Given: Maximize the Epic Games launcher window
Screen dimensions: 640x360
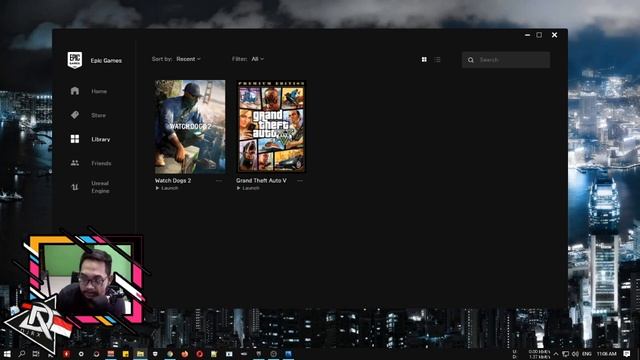Looking at the screenshot, I should pos(539,35).
